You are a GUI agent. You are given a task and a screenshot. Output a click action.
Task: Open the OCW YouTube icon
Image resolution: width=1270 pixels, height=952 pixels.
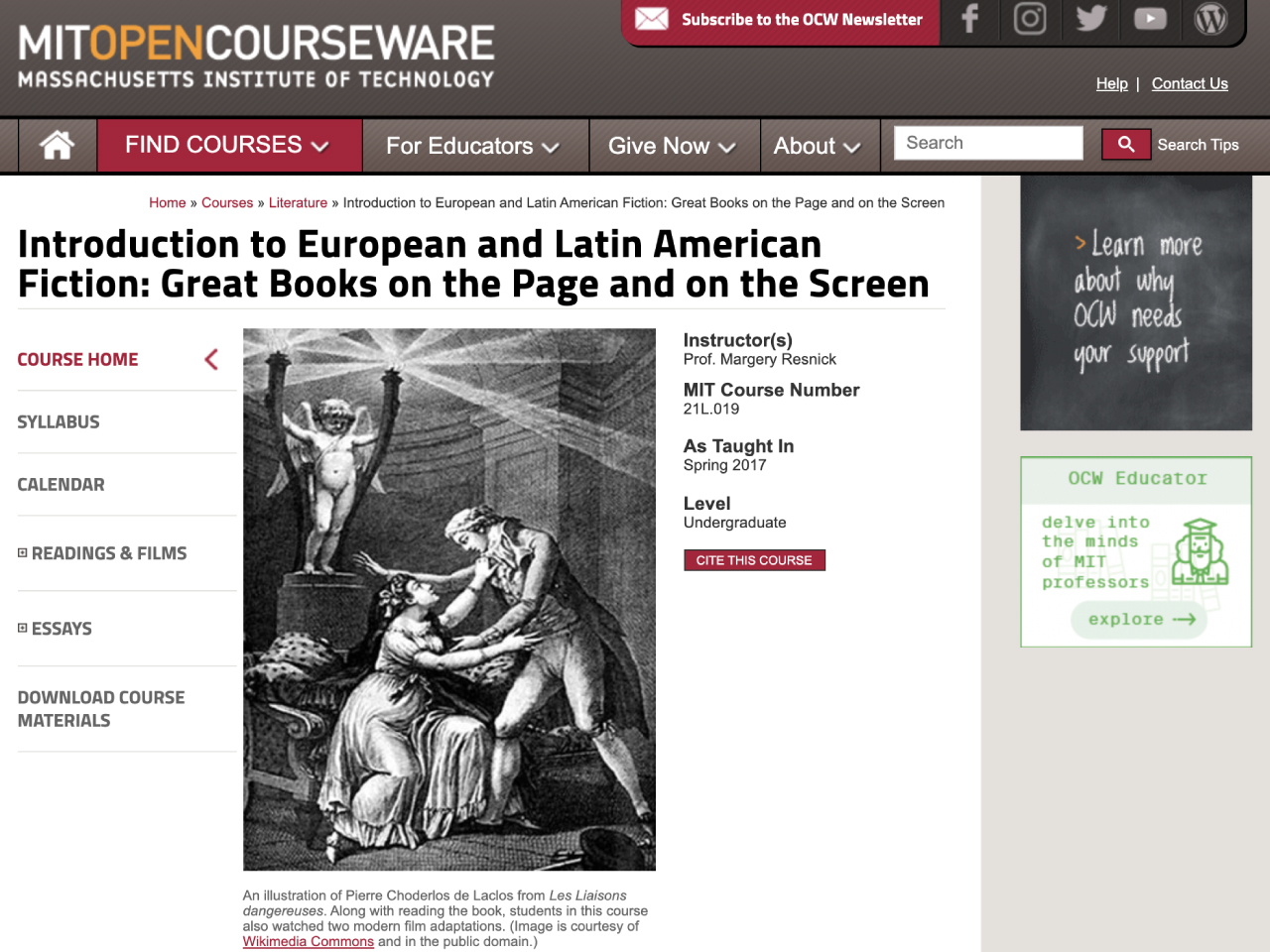[1151, 19]
